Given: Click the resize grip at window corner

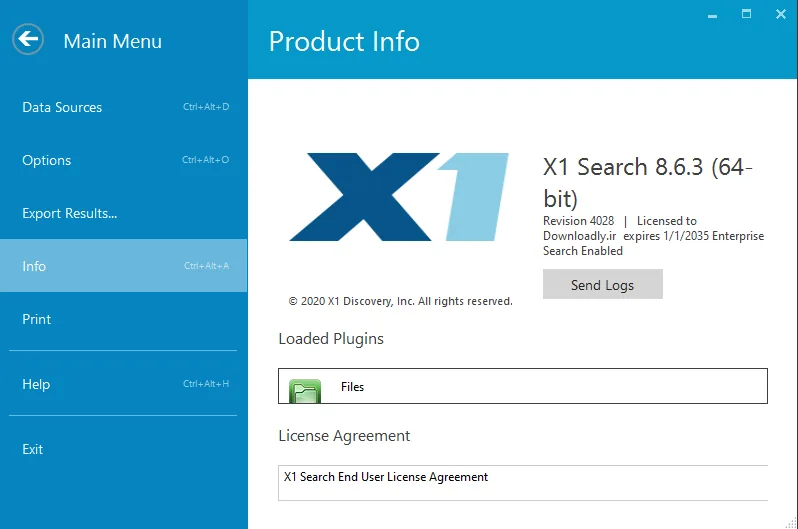Looking at the screenshot, I should (791, 522).
